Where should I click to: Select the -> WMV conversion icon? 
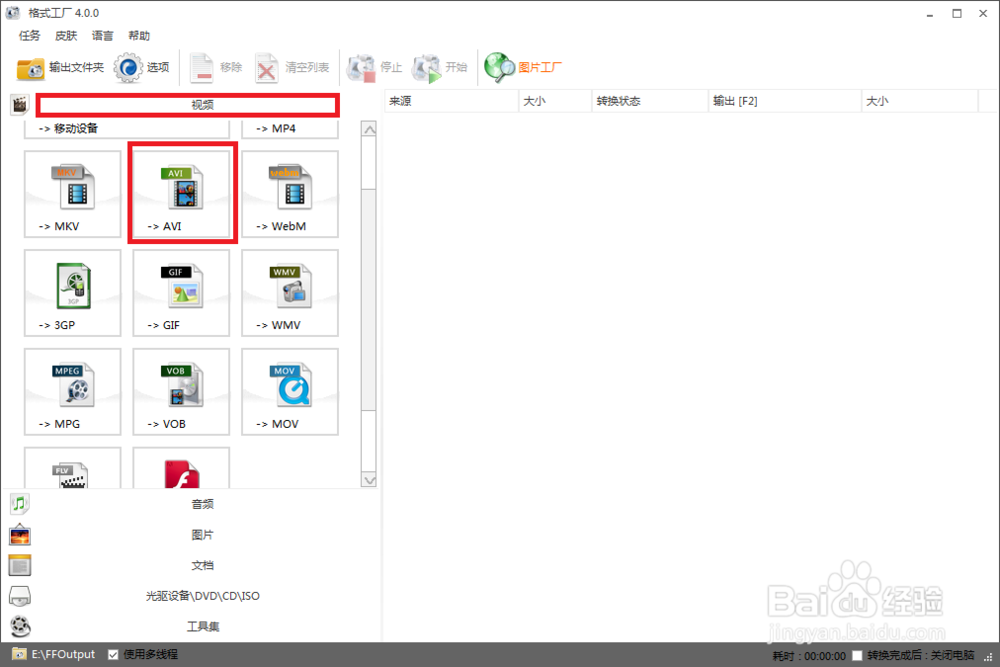click(x=290, y=293)
